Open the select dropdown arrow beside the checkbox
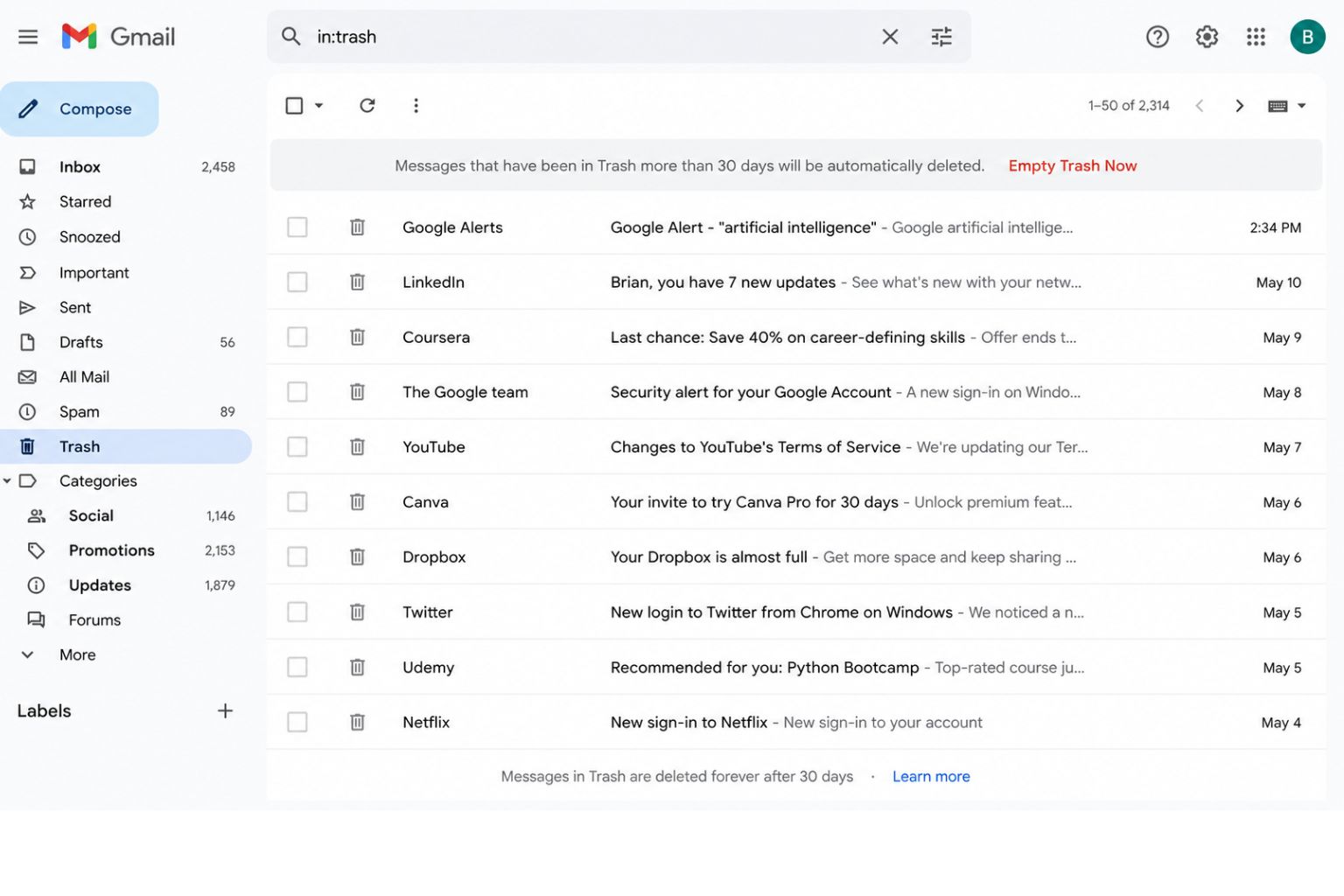The image size is (1344, 896). pyautogui.click(x=318, y=106)
